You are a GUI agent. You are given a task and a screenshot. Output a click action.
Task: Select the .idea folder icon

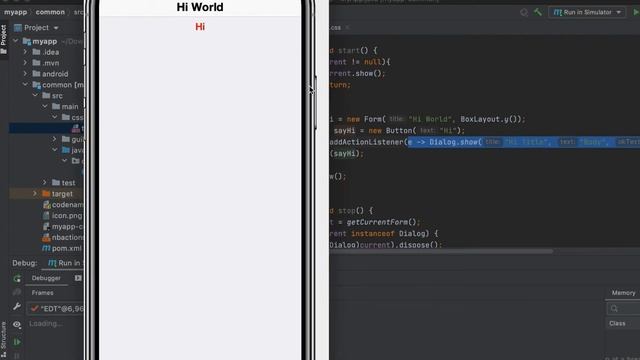pos(36,52)
